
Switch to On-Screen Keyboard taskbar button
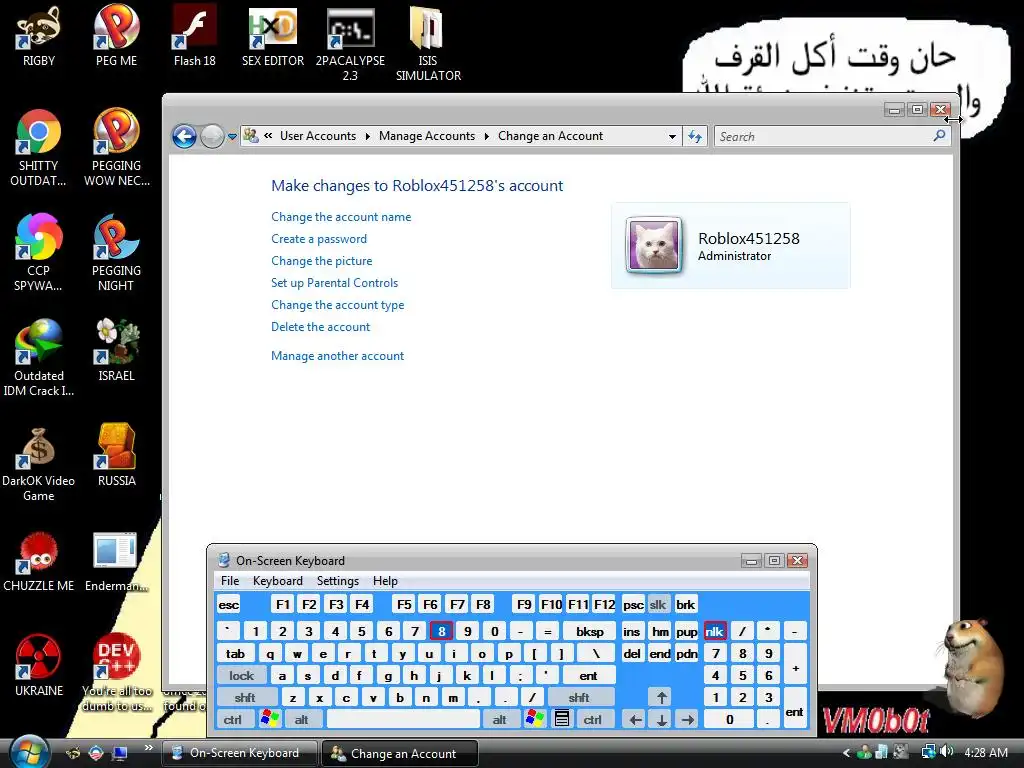tap(239, 753)
